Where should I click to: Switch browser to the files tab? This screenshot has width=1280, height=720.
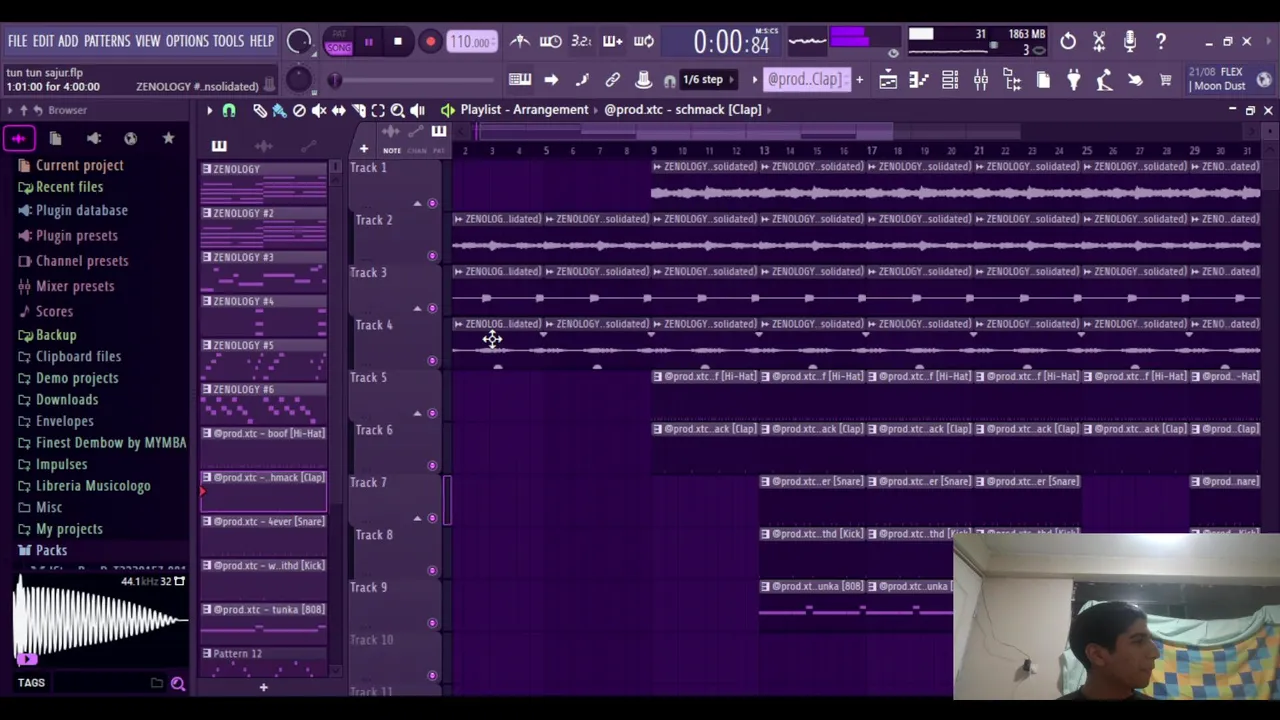click(x=55, y=138)
